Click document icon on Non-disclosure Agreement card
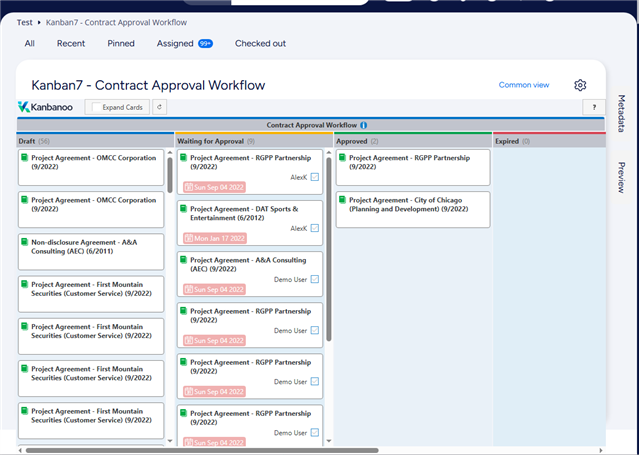 (24, 242)
